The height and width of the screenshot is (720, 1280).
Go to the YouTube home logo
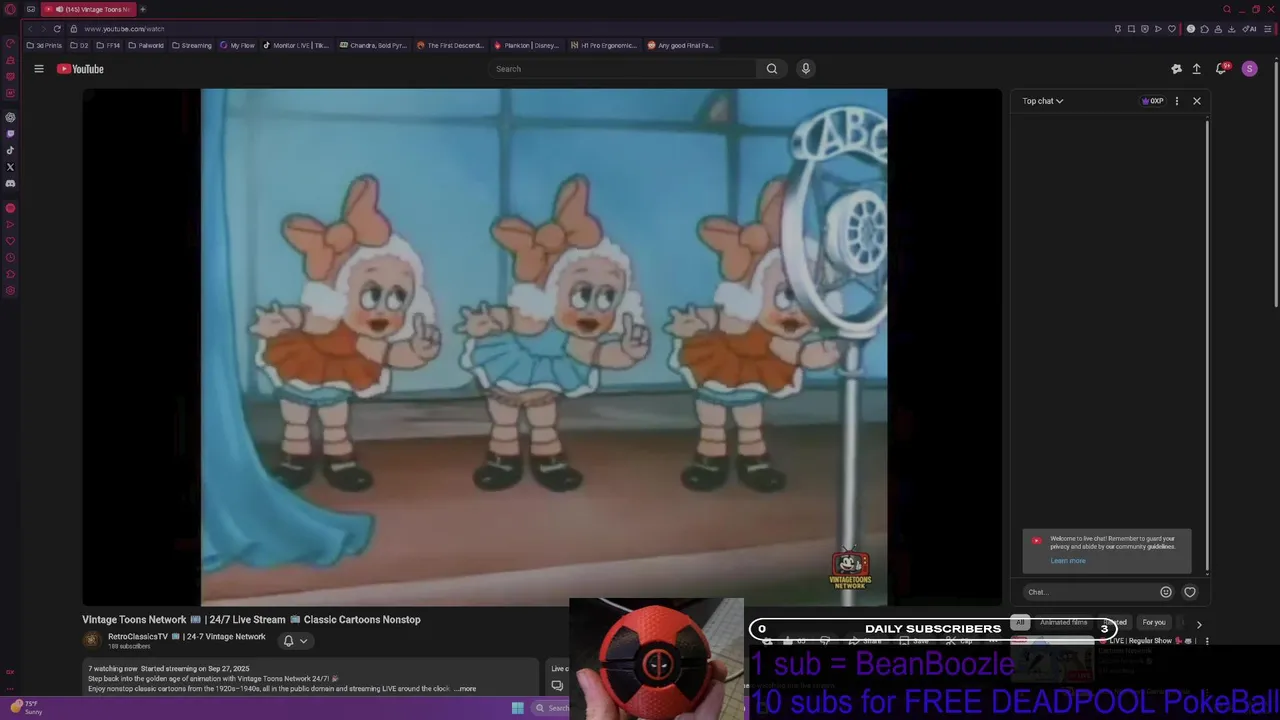80,69
